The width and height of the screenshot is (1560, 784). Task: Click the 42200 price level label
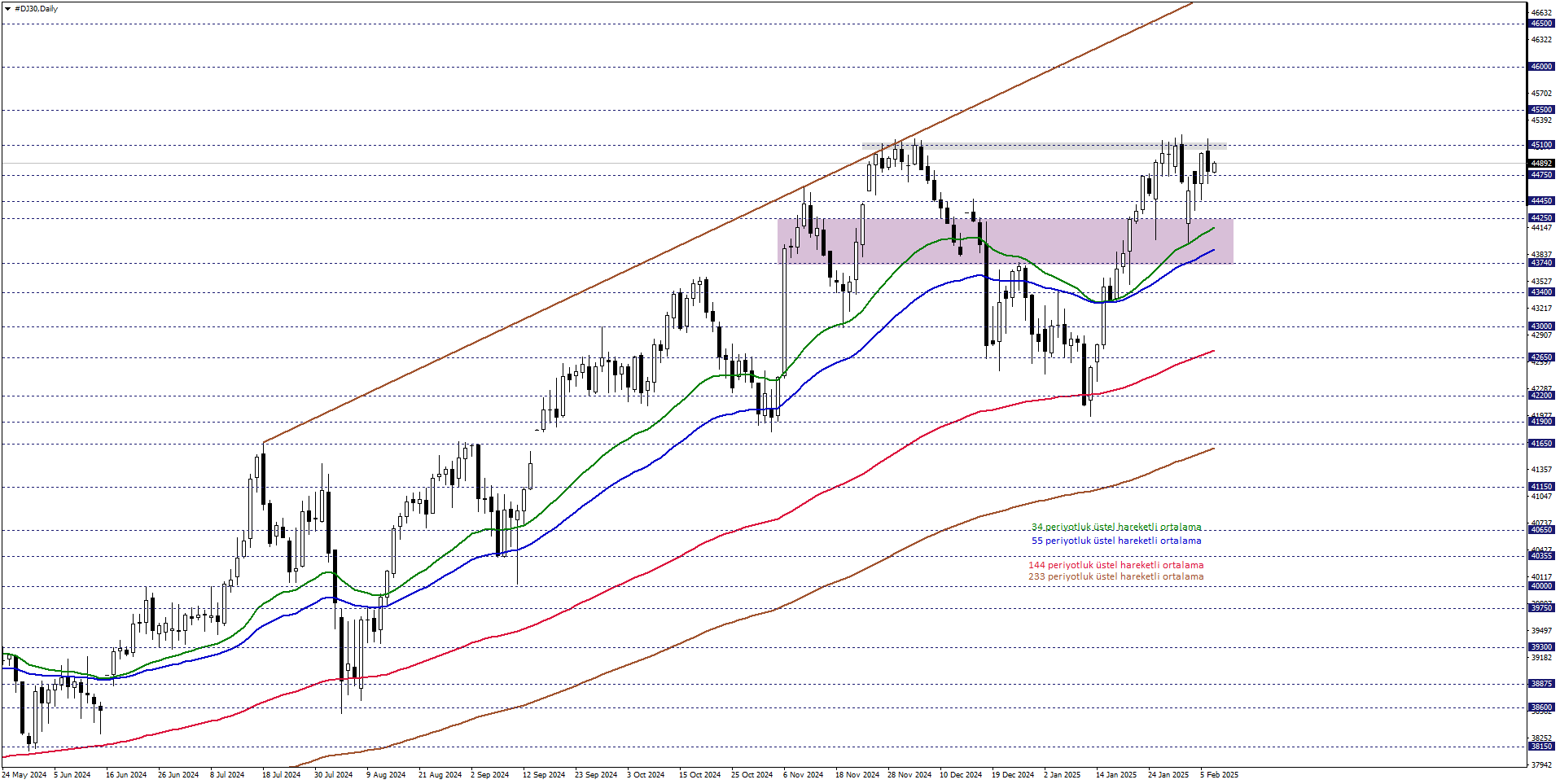[1541, 396]
